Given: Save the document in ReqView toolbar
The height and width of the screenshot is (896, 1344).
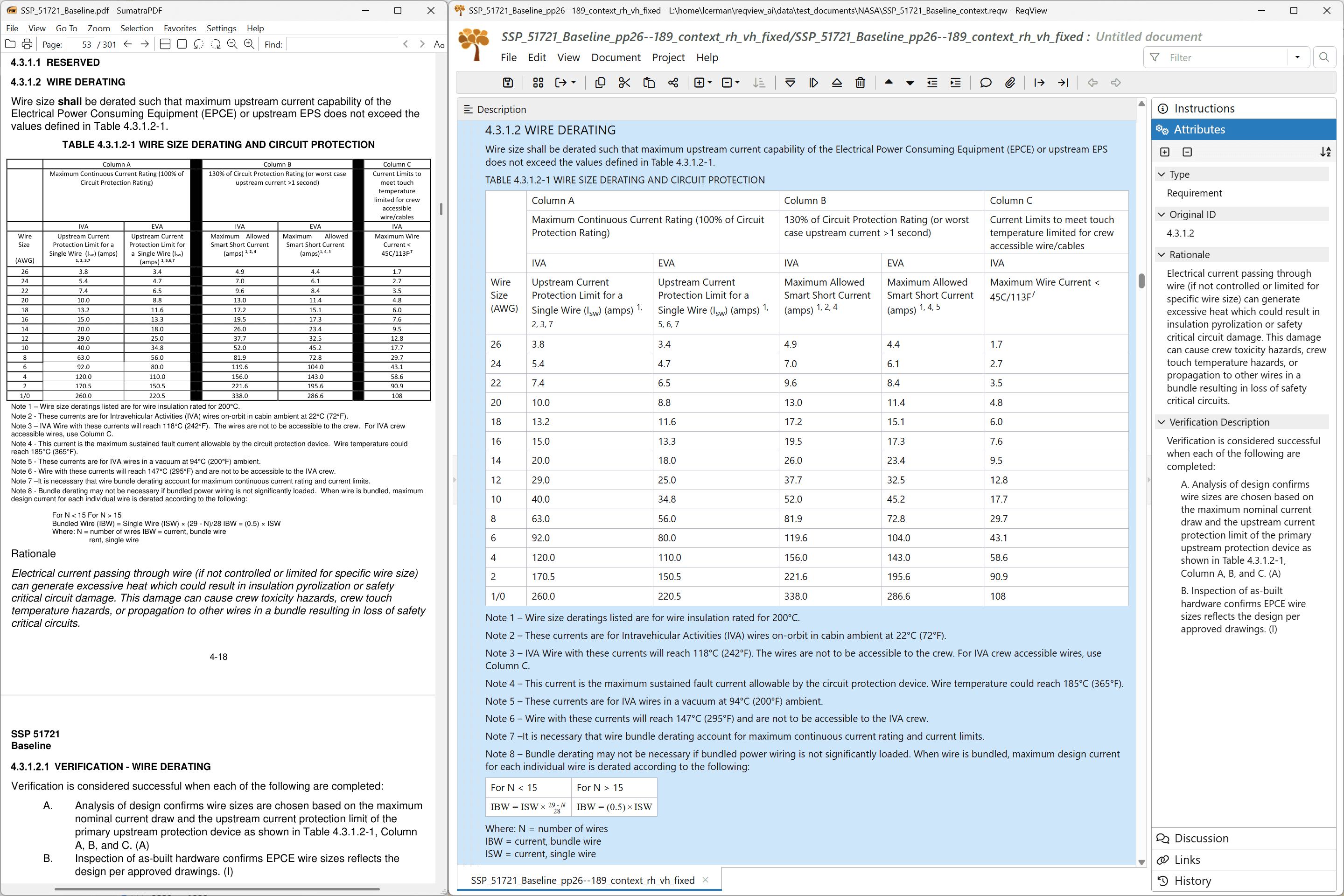Looking at the screenshot, I should coord(507,83).
